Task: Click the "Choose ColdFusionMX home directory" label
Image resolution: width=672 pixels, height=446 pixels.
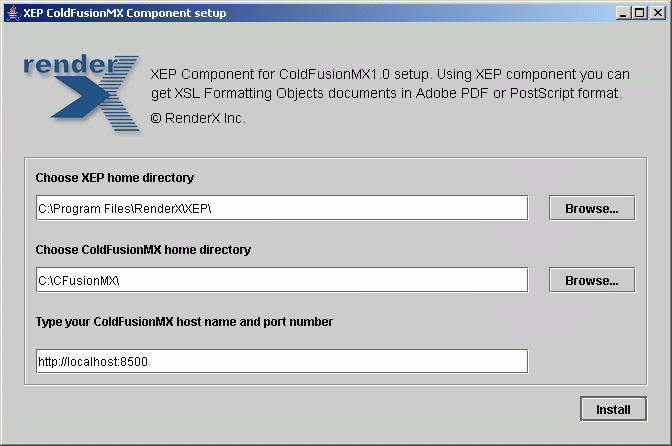Action: click(x=143, y=249)
